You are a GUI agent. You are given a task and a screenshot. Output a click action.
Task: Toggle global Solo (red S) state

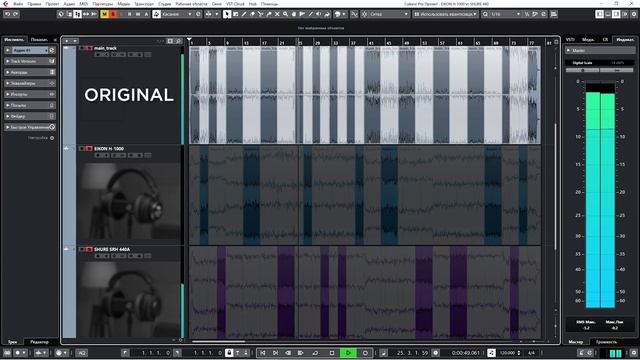click(x=113, y=14)
